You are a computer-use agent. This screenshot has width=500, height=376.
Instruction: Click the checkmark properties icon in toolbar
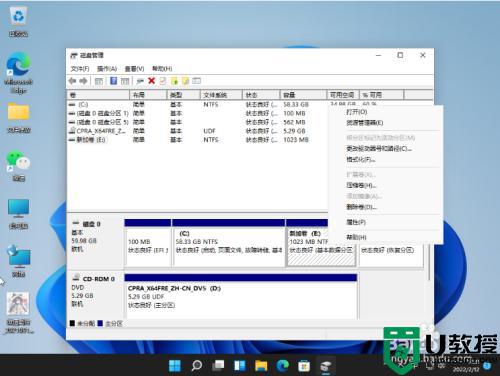163,81
